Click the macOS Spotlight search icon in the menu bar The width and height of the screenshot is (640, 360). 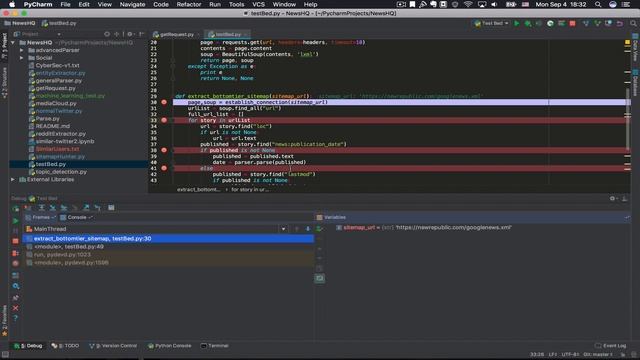point(598,4)
